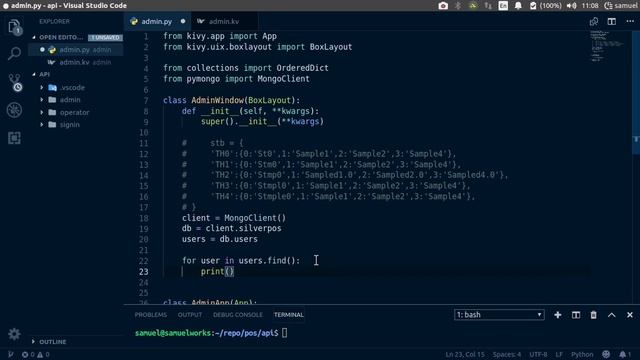
Task: Split the terminal panel
Action: point(576,315)
